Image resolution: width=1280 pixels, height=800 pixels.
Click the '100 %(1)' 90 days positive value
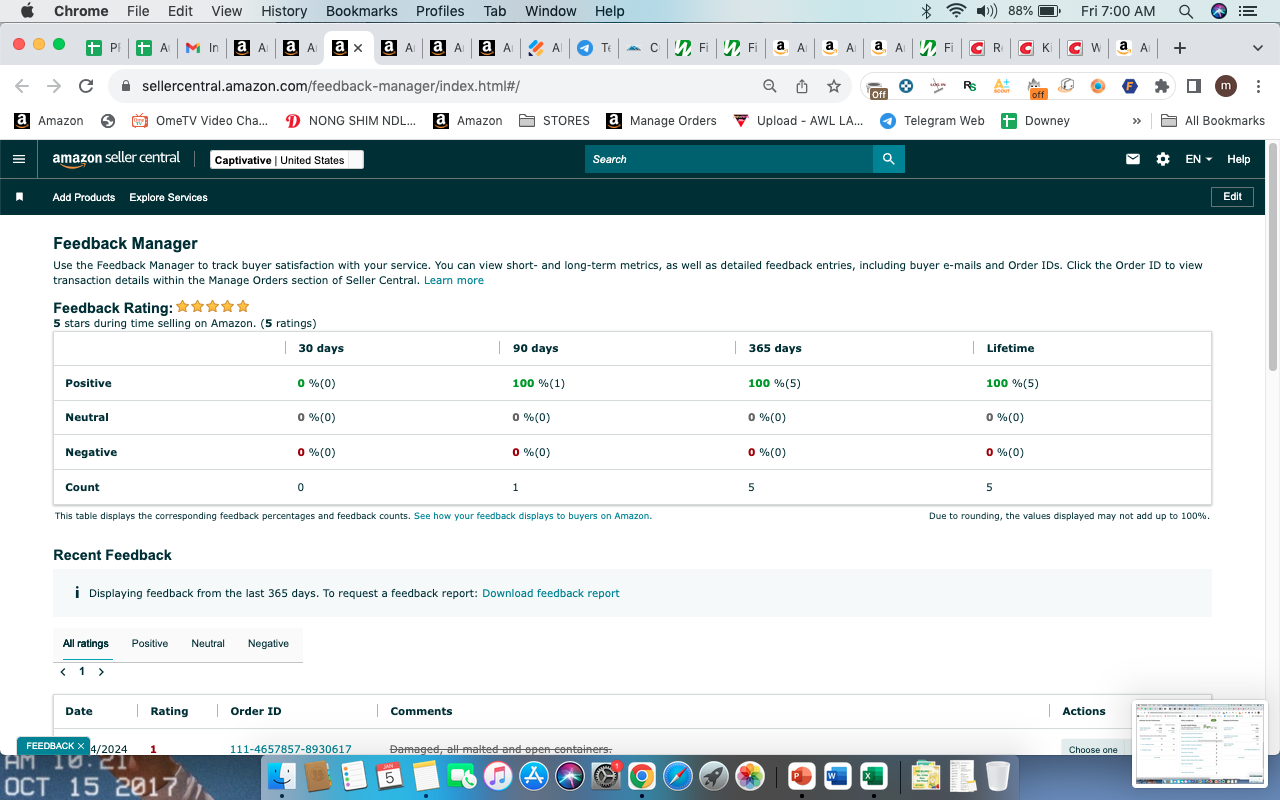538,383
